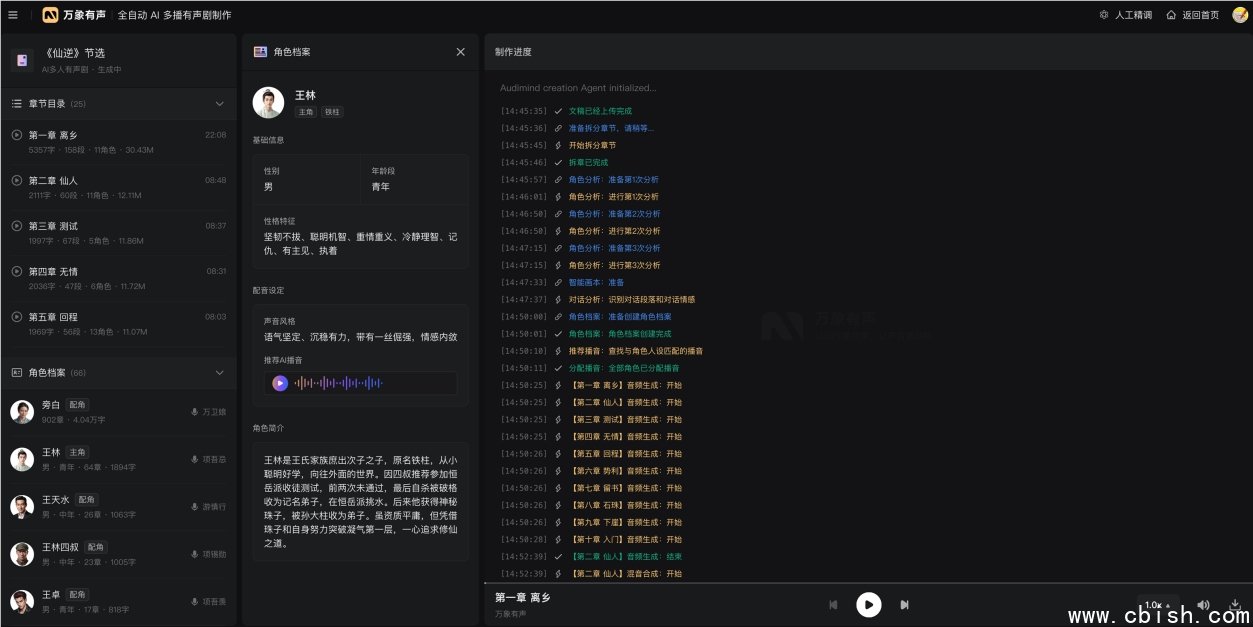Click 王林's avatar in the profile panel
The height and width of the screenshot is (627, 1253).
268,102
